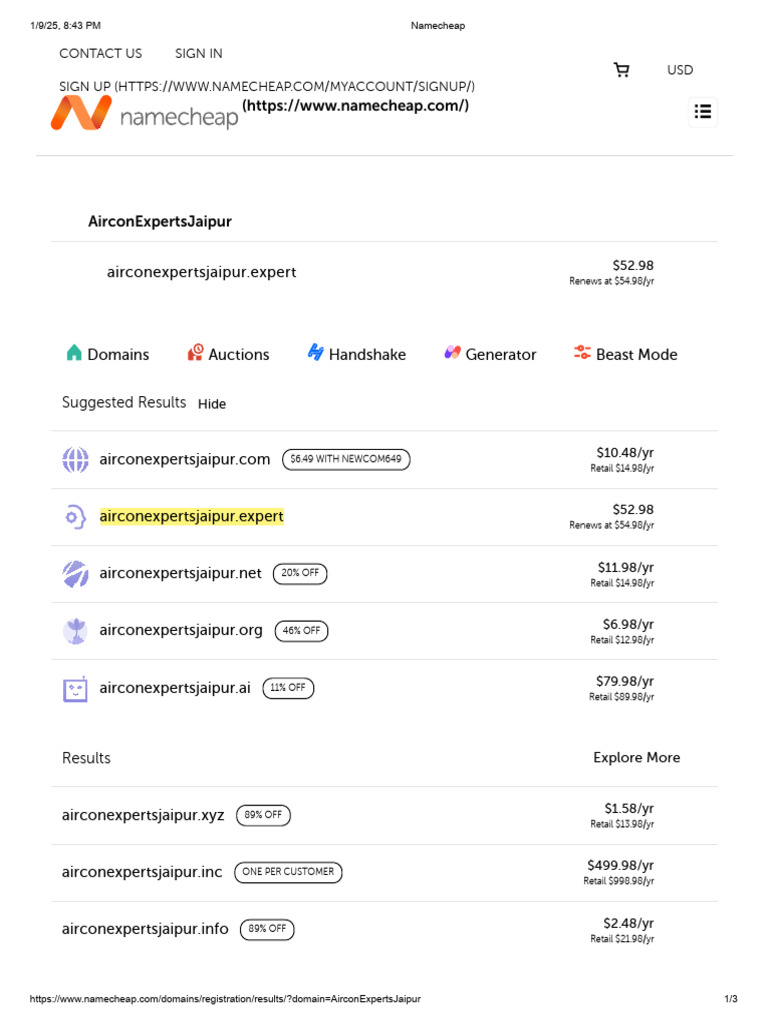
Task: Open the Handshake tab
Action: (x=357, y=354)
